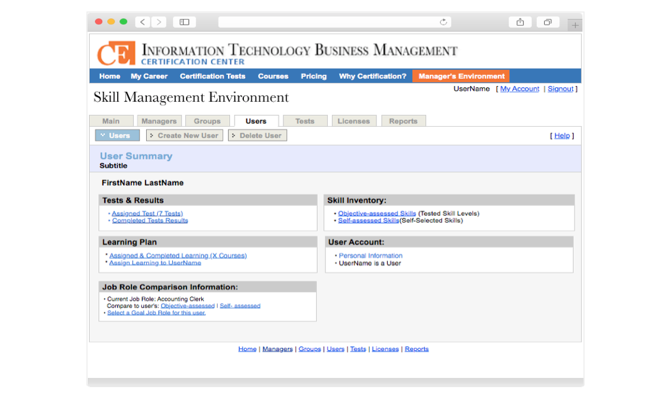
Task: Click the Safari address bar
Action: click(330, 22)
